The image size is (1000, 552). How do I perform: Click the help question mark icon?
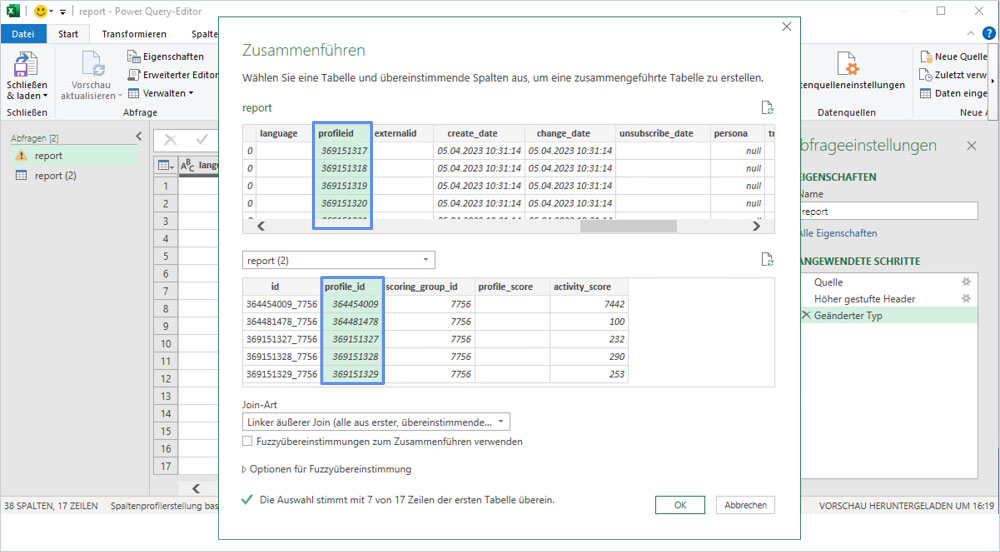tap(989, 33)
